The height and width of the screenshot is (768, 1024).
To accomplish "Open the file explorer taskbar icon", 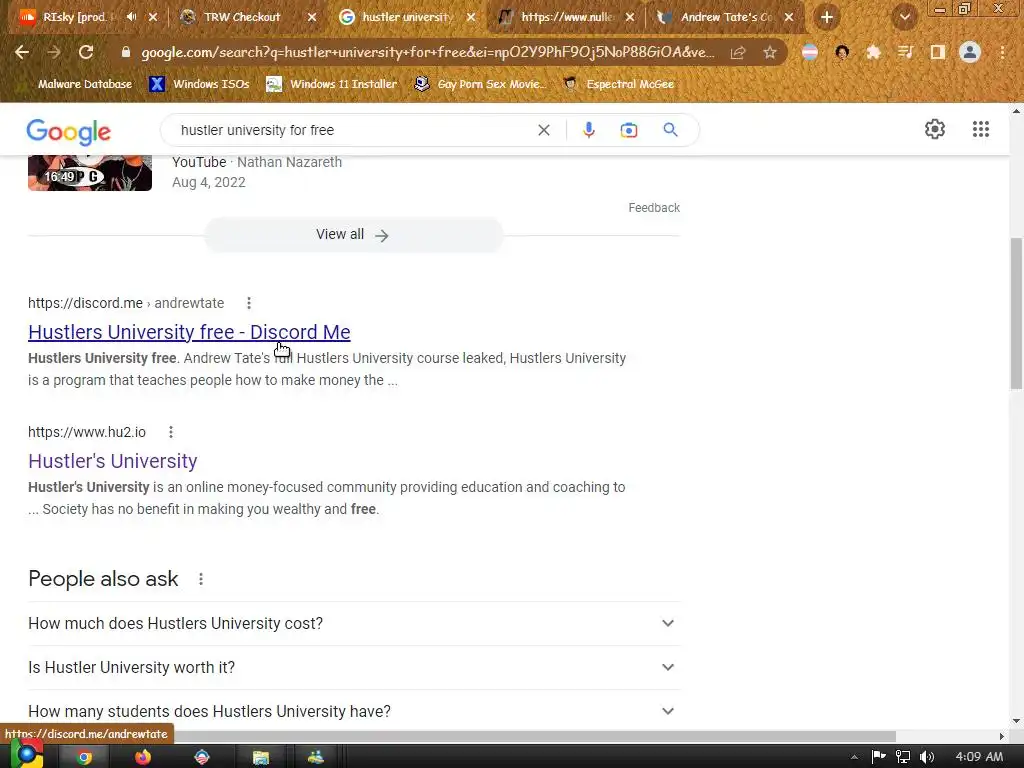I will click(261, 757).
